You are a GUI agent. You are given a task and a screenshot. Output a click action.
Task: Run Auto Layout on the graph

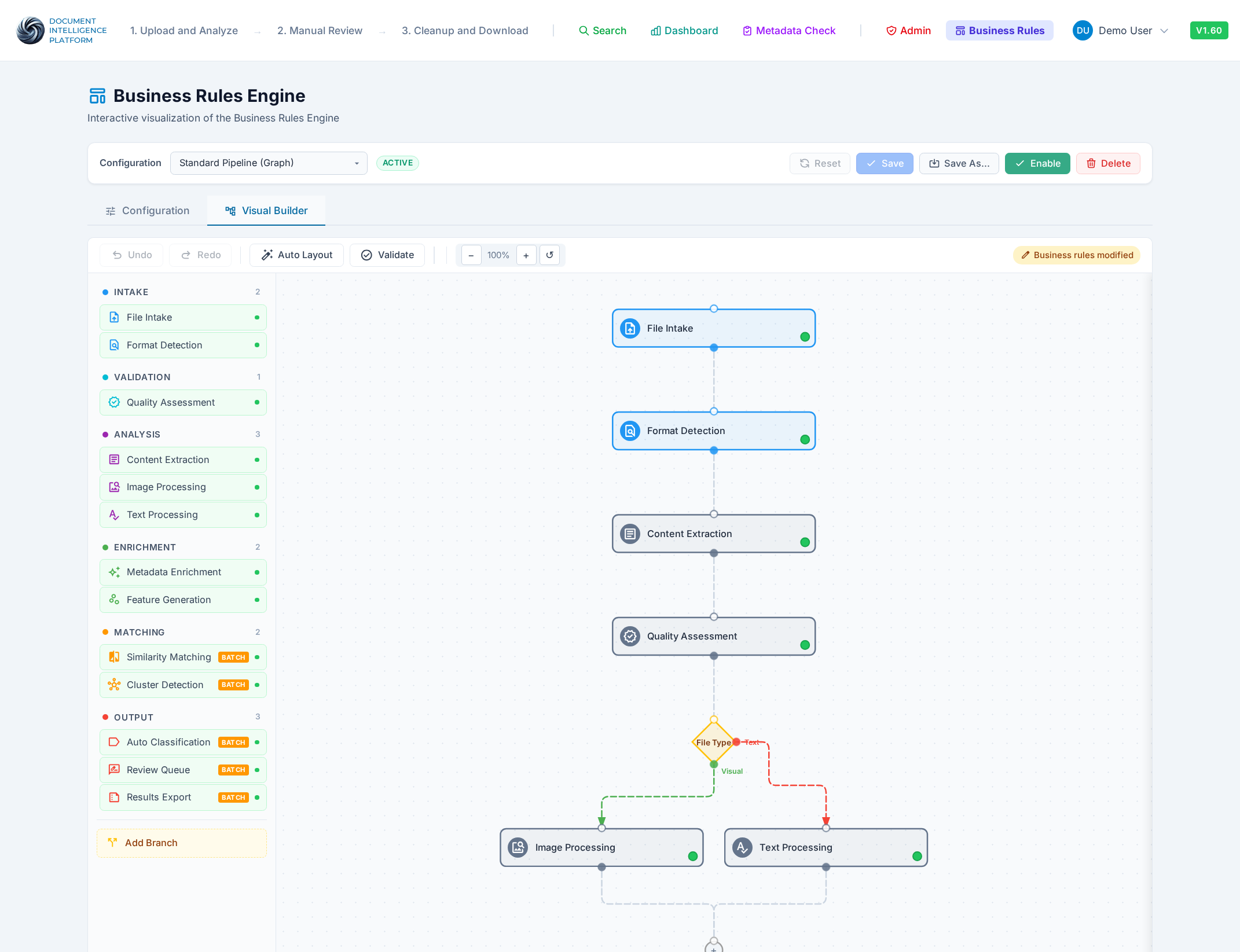tap(296, 255)
